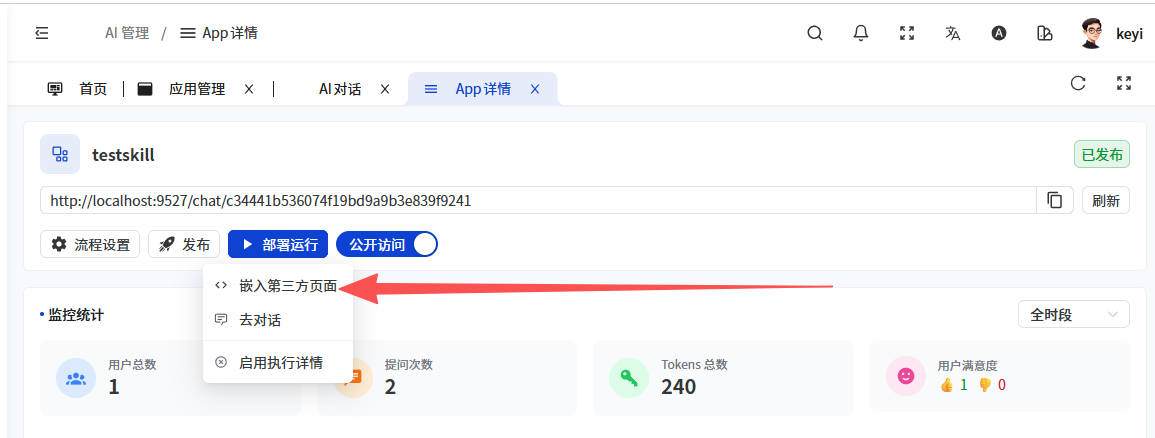Copy the chat URL icon
Screen dimensions: 1155x438
click(x=1055, y=200)
